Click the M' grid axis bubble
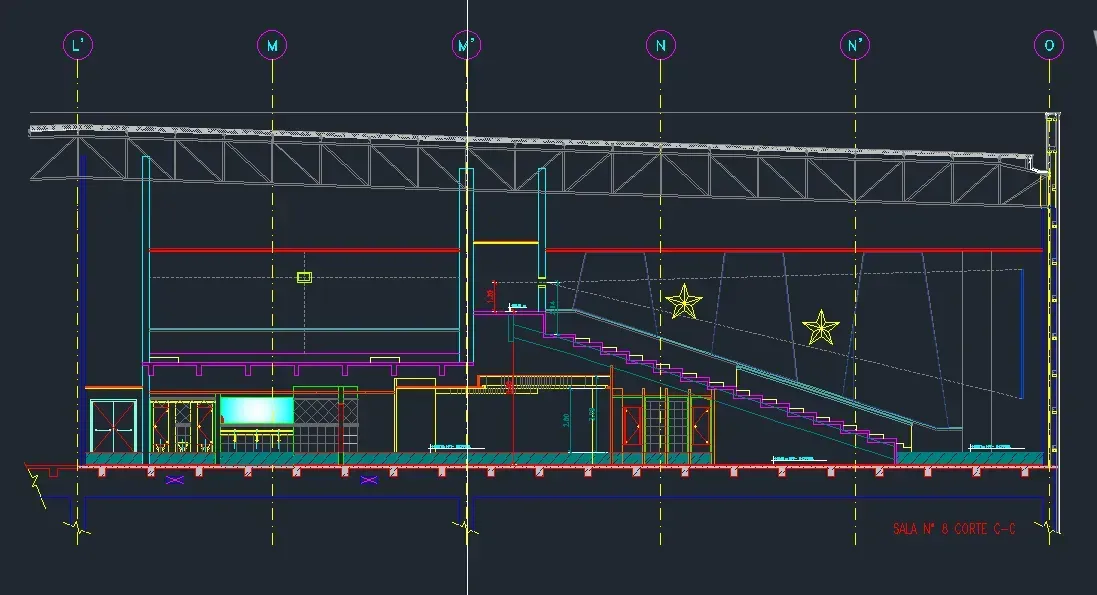This screenshot has width=1097, height=595. (467, 46)
